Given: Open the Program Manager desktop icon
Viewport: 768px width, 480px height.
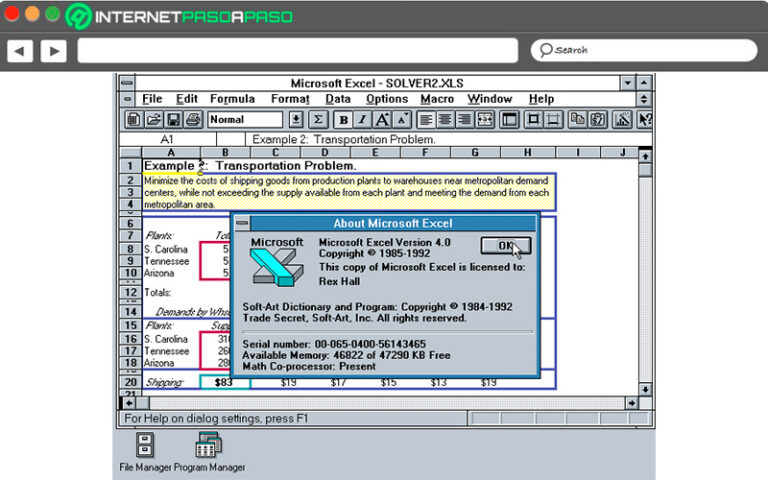Looking at the screenshot, I should click(x=209, y=445).
